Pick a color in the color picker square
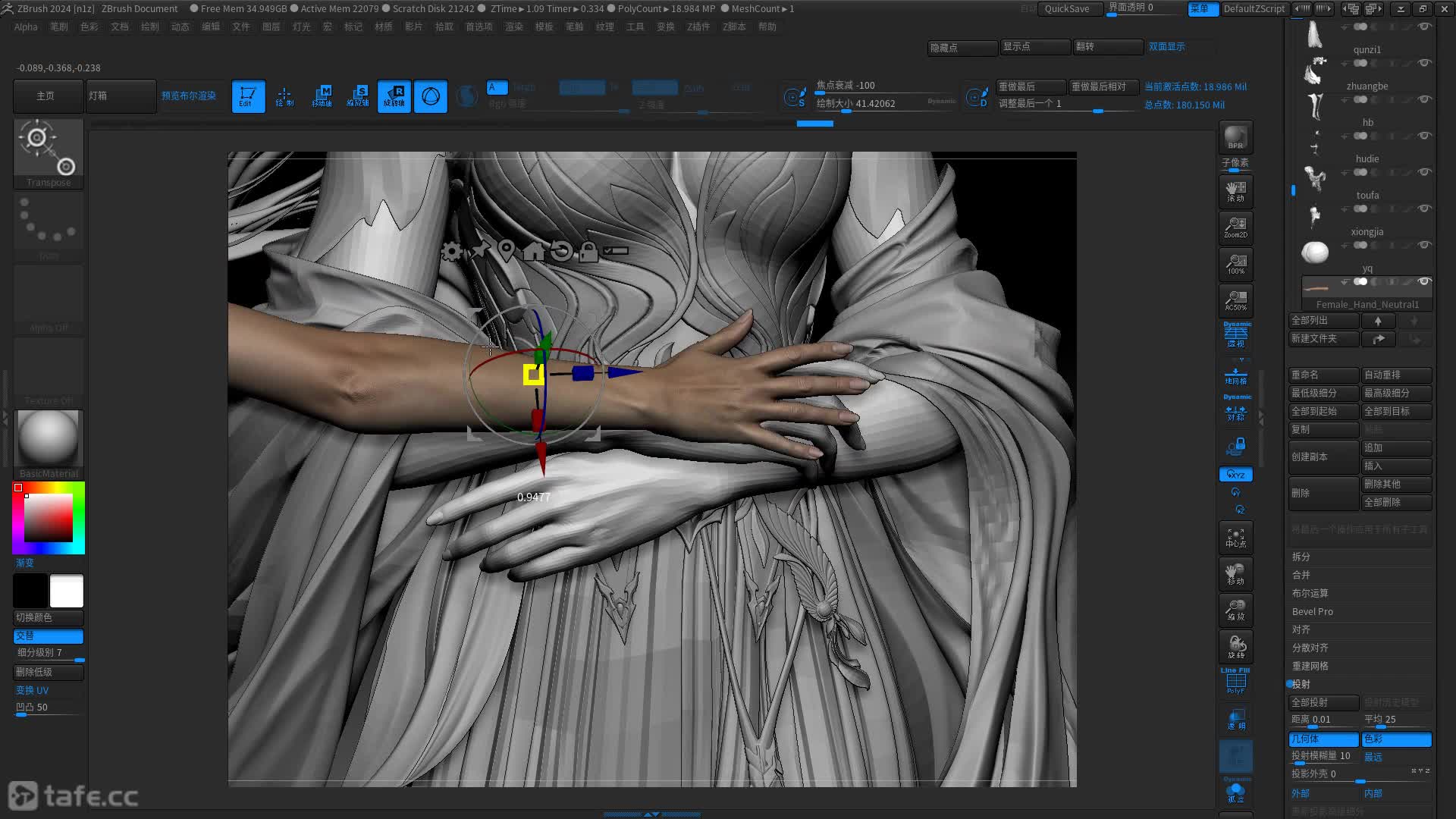This screenshot has width=1456, height=819. pyautogui.click(x=49, y=518)
